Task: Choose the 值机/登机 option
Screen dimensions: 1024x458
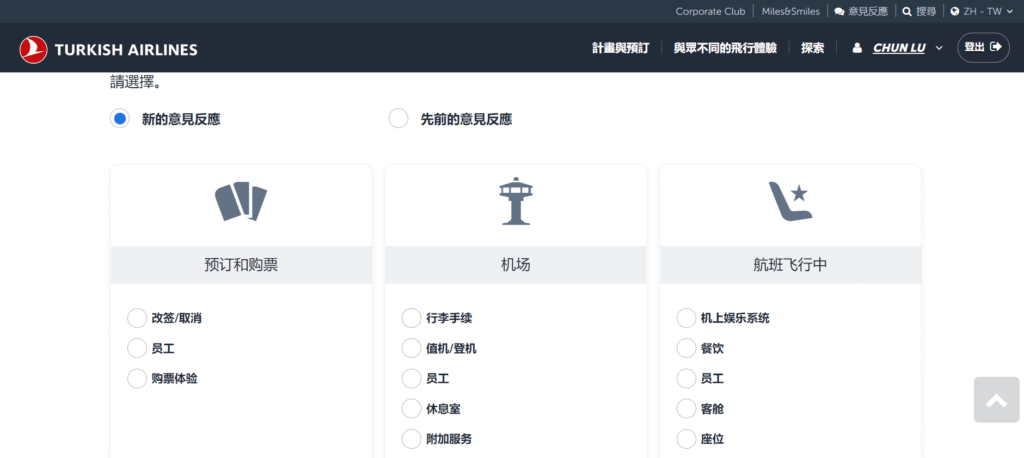Action: point(411,348)
